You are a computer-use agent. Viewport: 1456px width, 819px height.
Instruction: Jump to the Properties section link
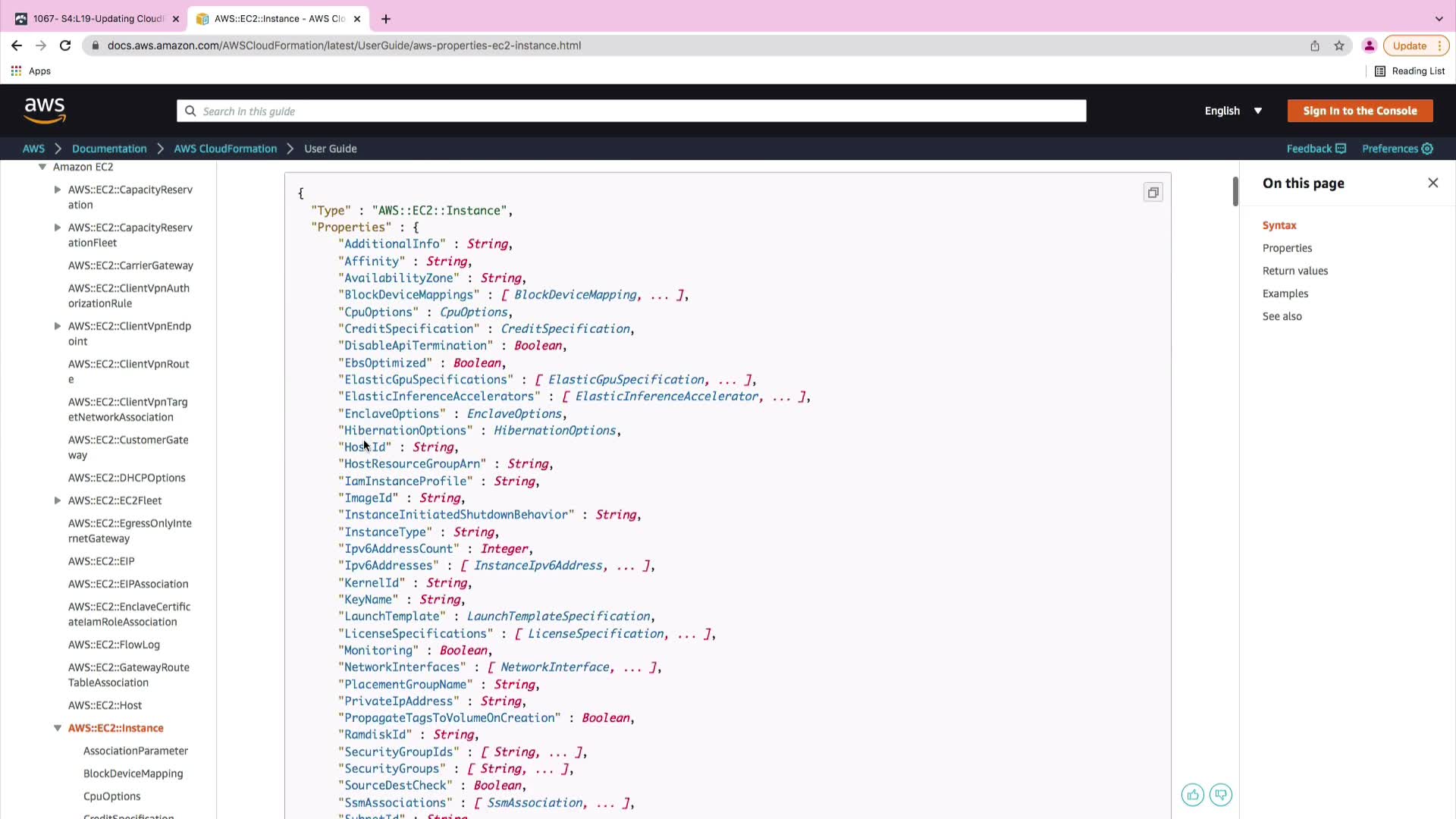(1287, 248)
